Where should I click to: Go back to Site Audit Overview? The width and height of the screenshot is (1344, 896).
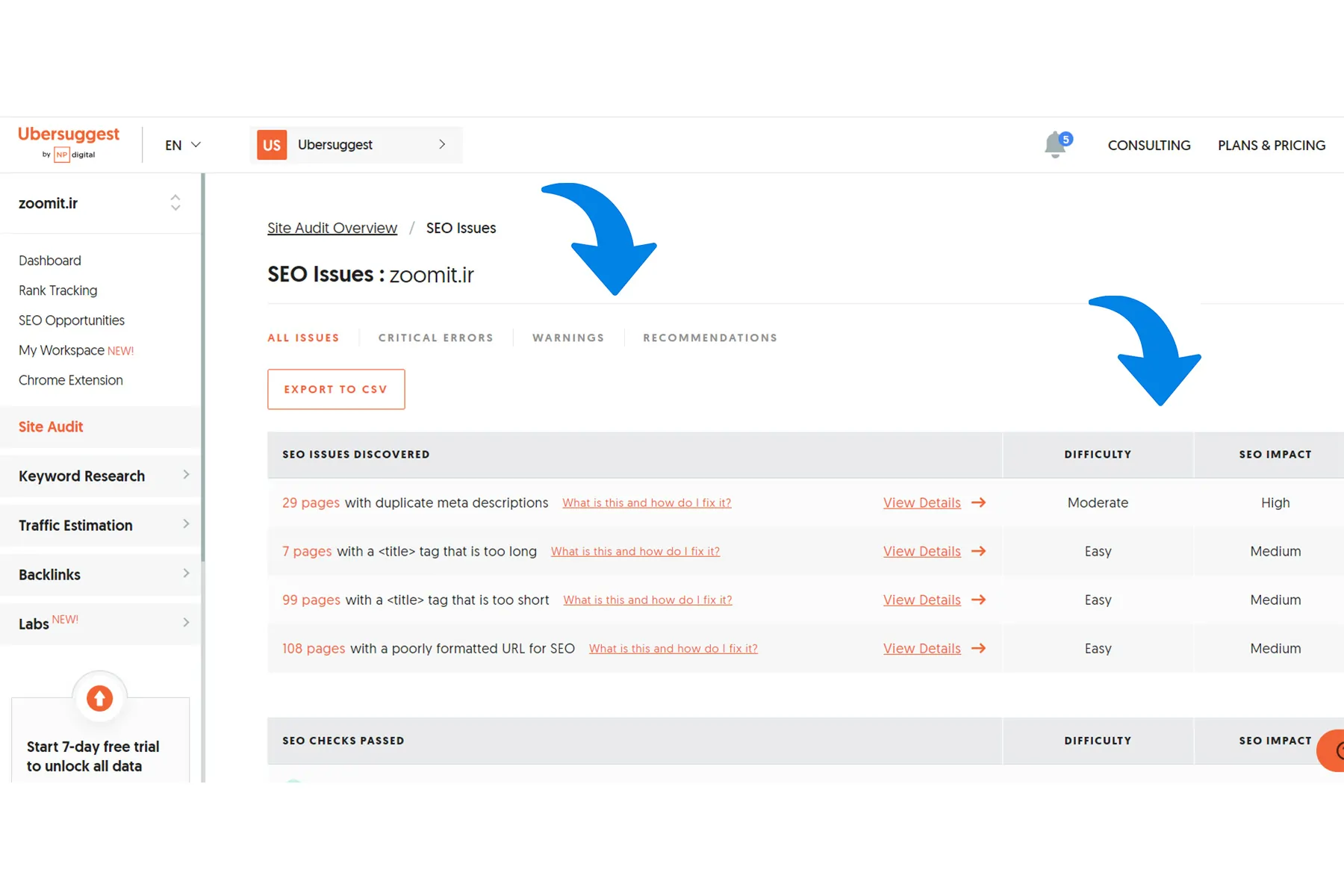point(332,228)
